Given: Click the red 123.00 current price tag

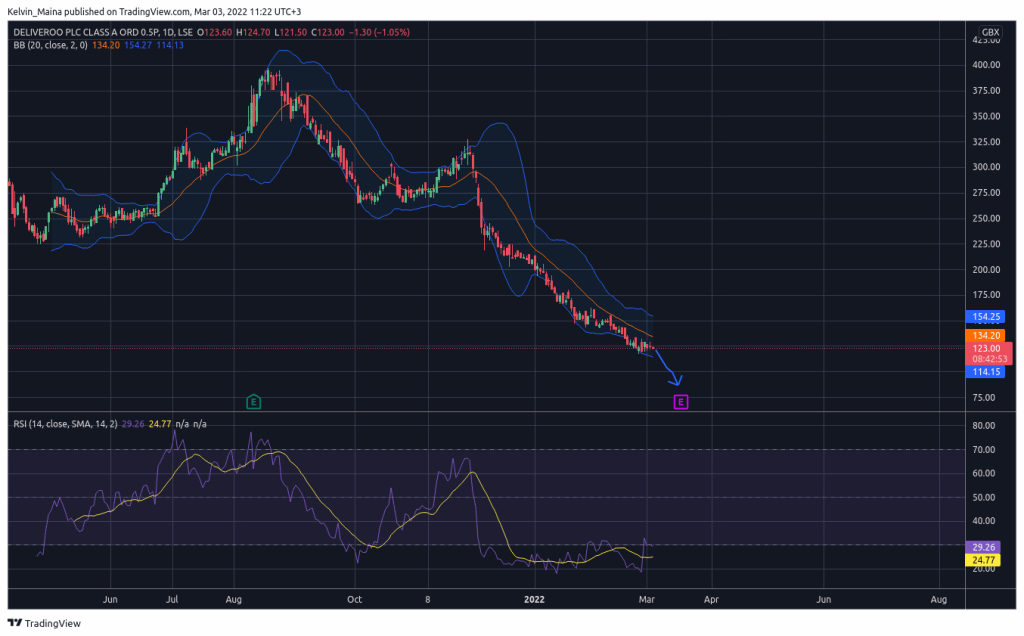Looking at the screenshot, I should tap(988, 348).
